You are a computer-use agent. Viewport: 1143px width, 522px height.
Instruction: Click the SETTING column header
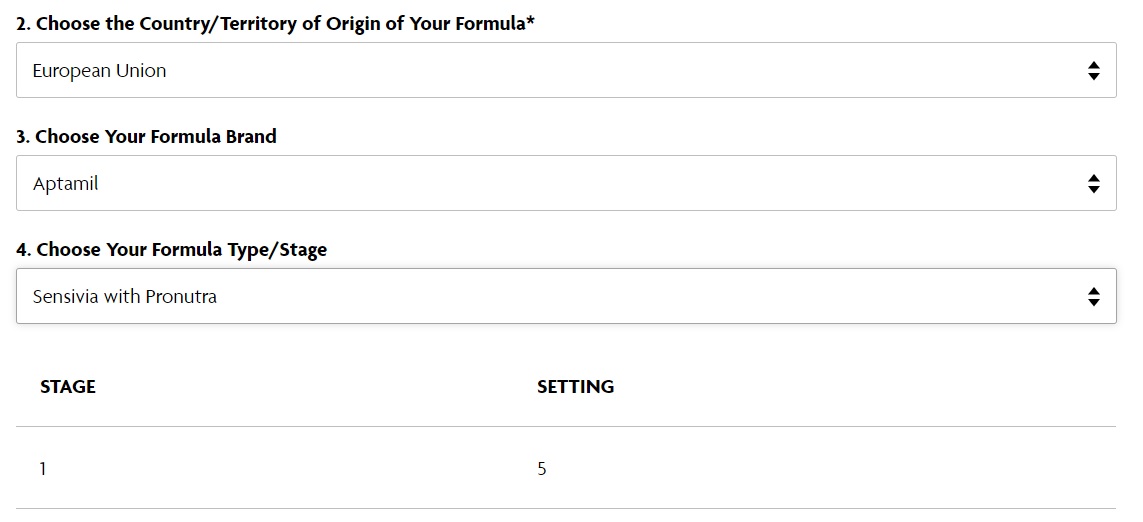575,386
